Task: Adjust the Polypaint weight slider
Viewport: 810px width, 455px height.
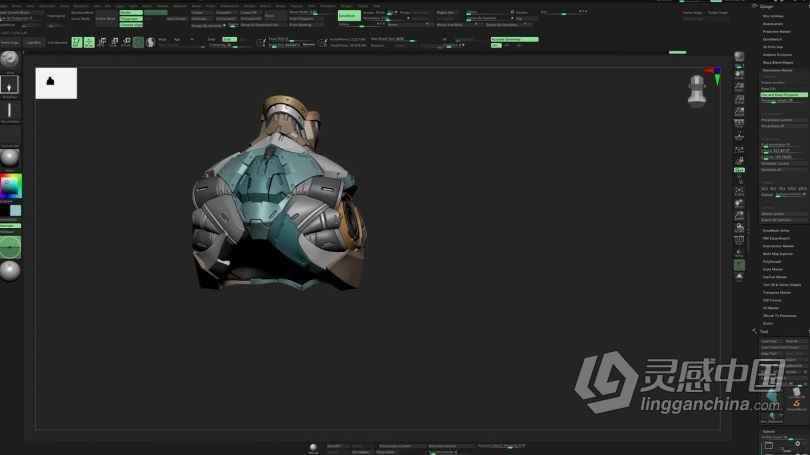Action: [x=784, y=101]
